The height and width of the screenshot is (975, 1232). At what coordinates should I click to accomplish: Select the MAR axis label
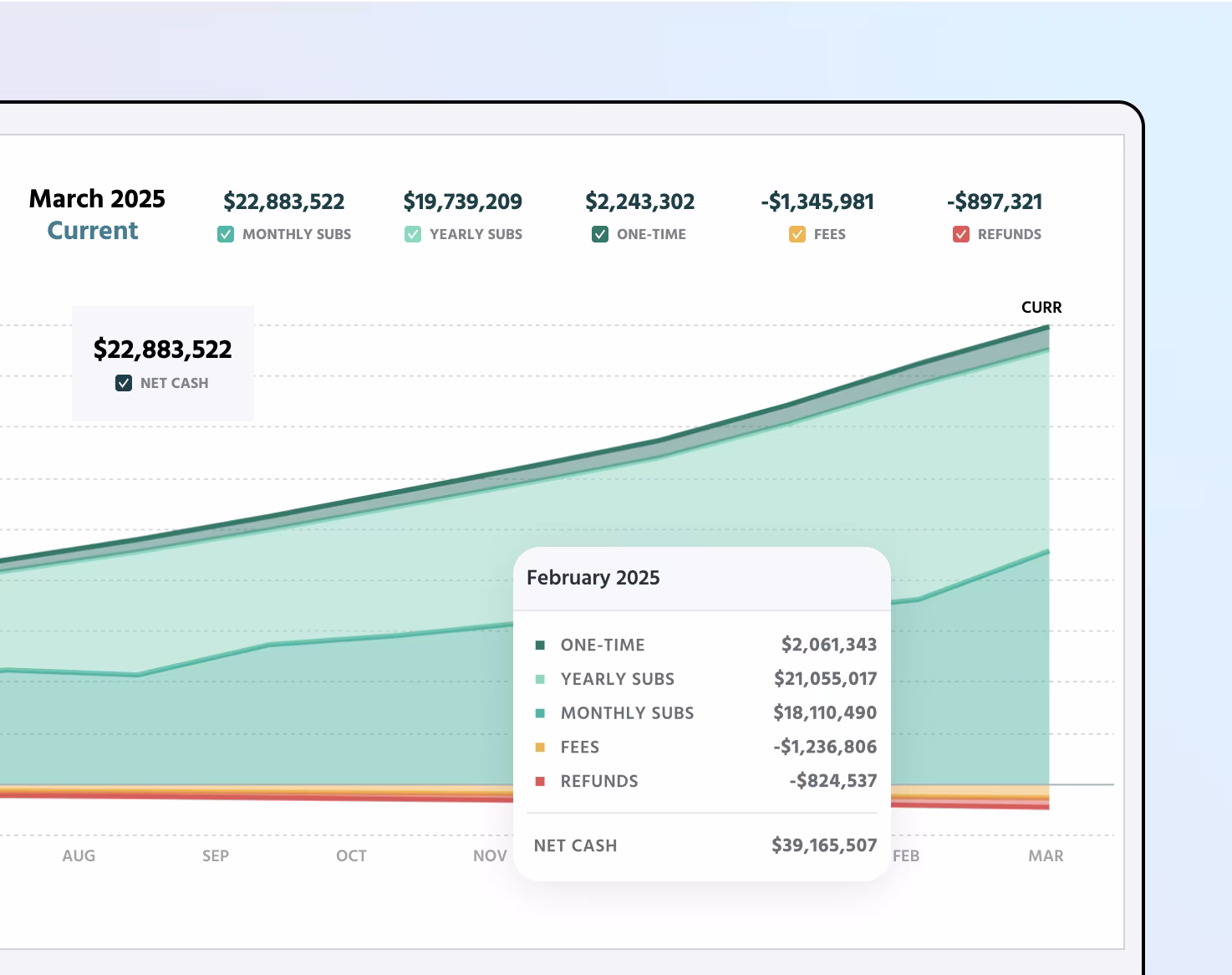(x=1045, y=855)
